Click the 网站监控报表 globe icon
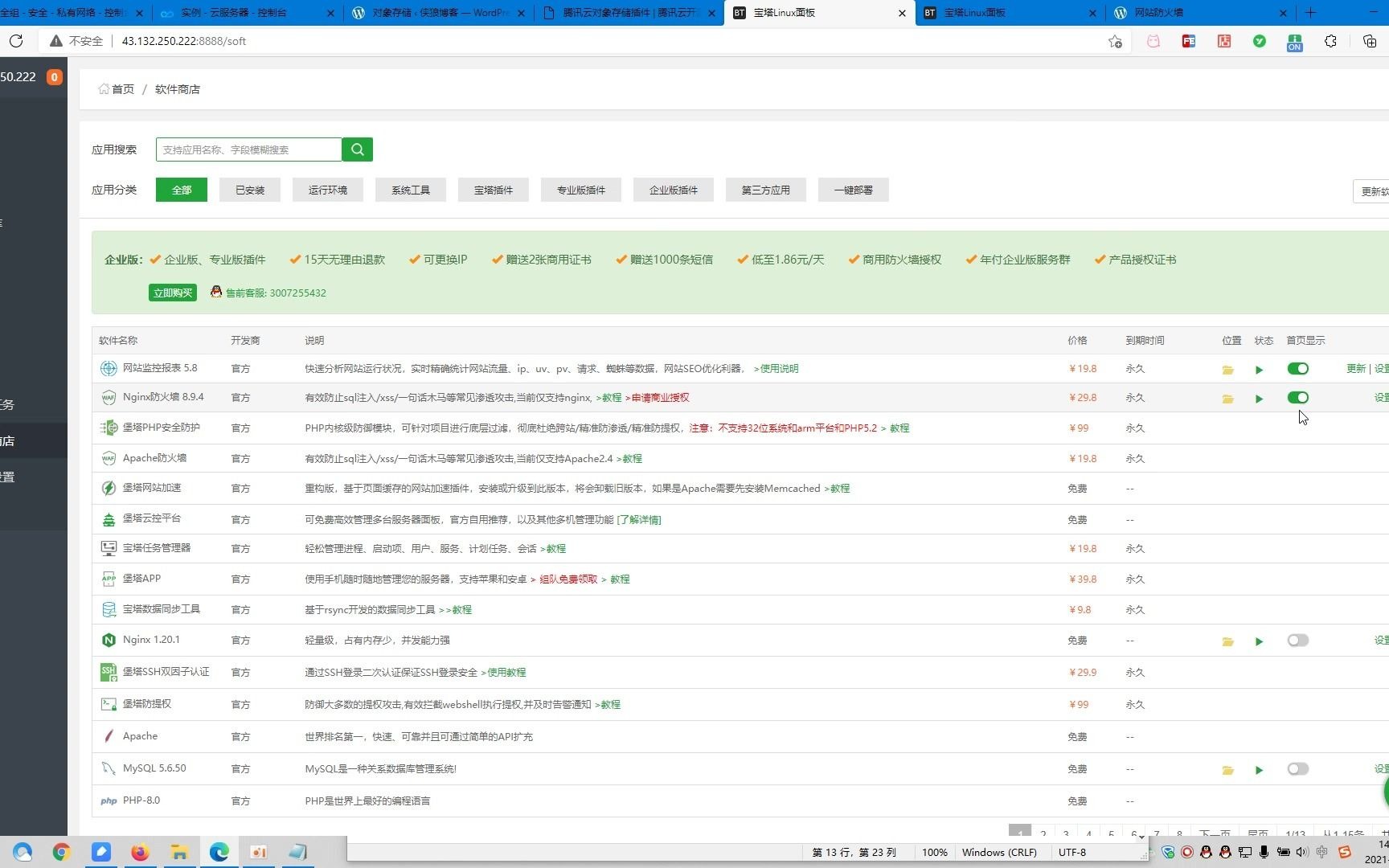 tap(109, 368)
